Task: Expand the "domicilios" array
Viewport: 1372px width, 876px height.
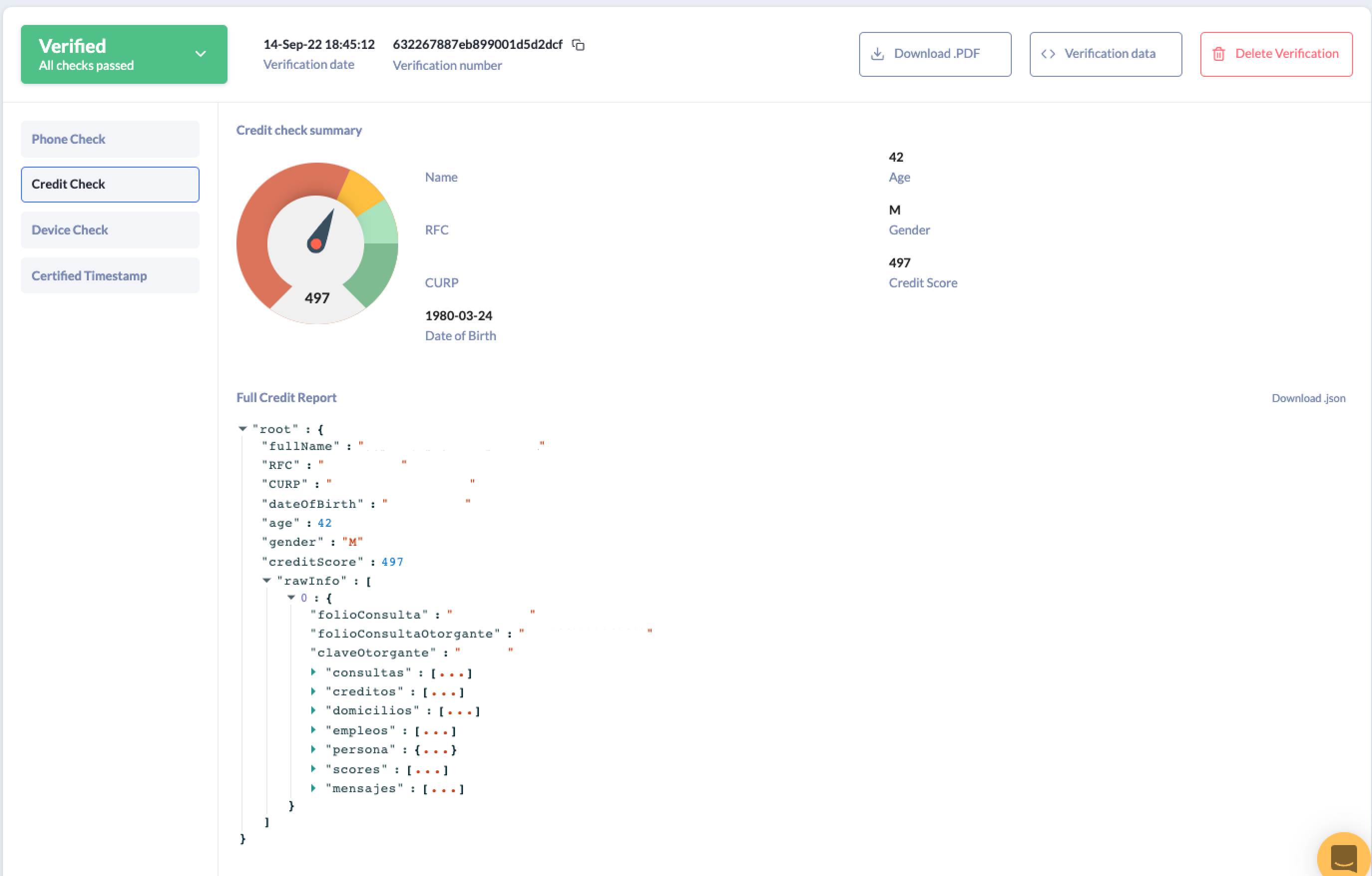Action: pos(313,710)
